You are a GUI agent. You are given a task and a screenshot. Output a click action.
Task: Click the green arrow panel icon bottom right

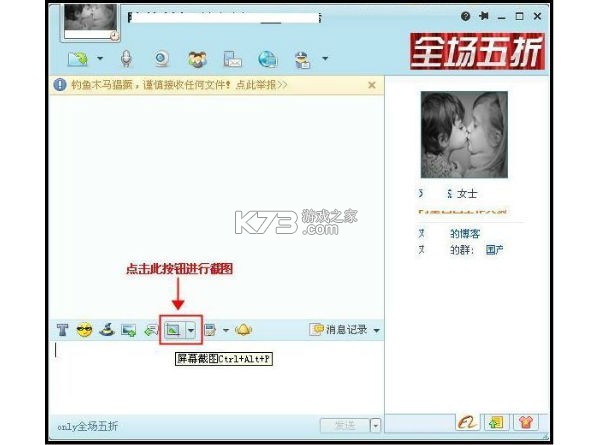pos(496,422)
